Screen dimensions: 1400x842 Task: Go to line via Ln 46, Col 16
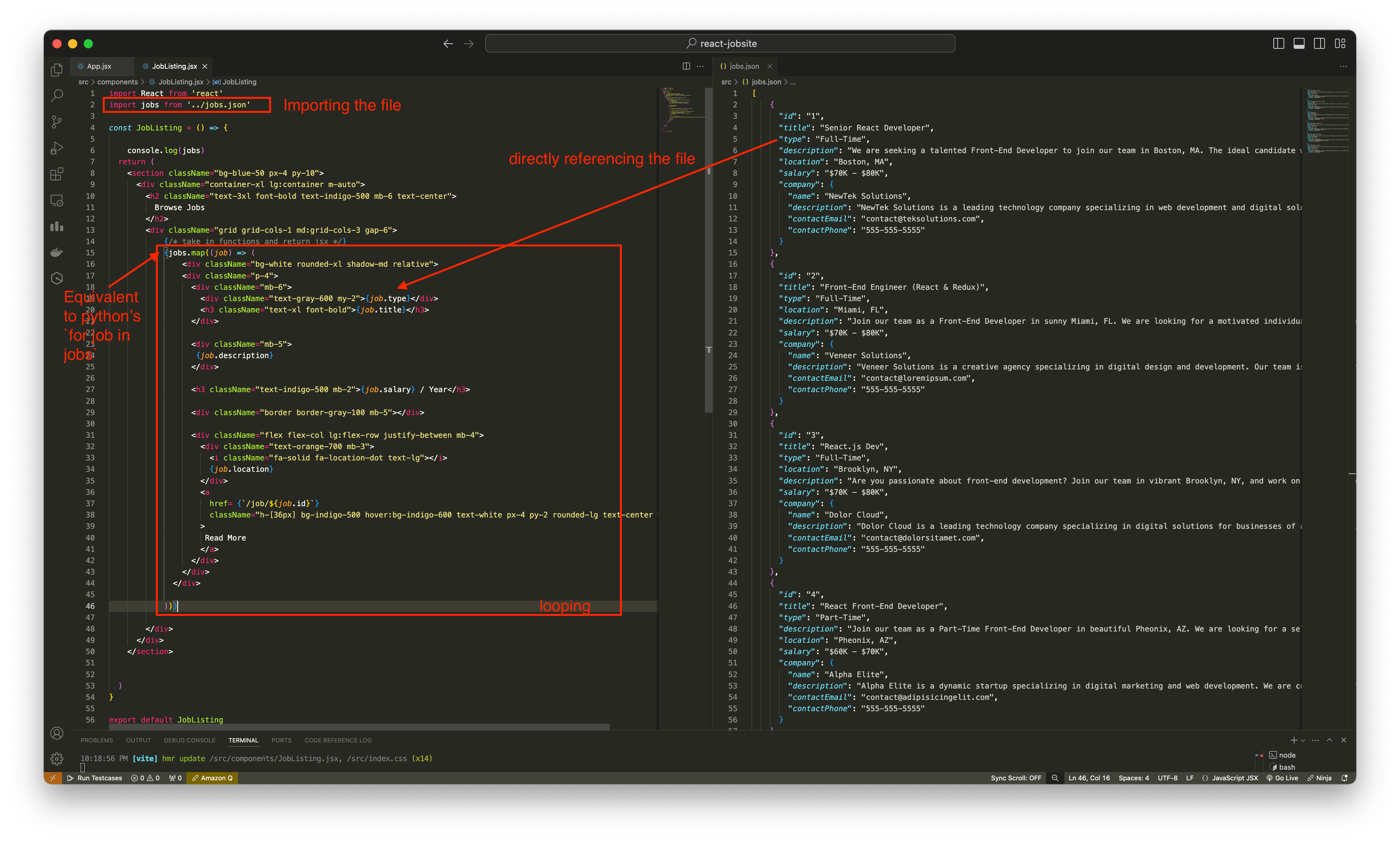click(x=1089, y=778)
